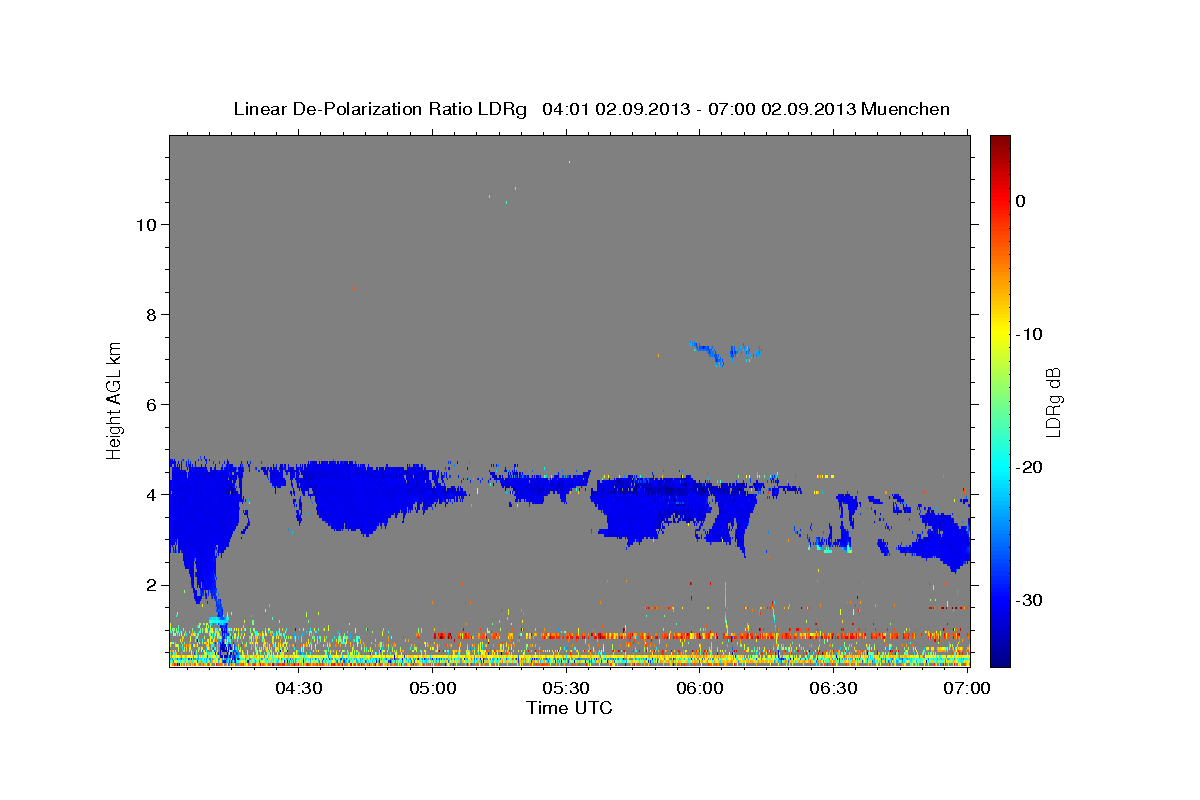Click the 'LDRg dB' colorbar label
The width and height of the screenshot is (1200, 800).
click(x=1052, y=401)
